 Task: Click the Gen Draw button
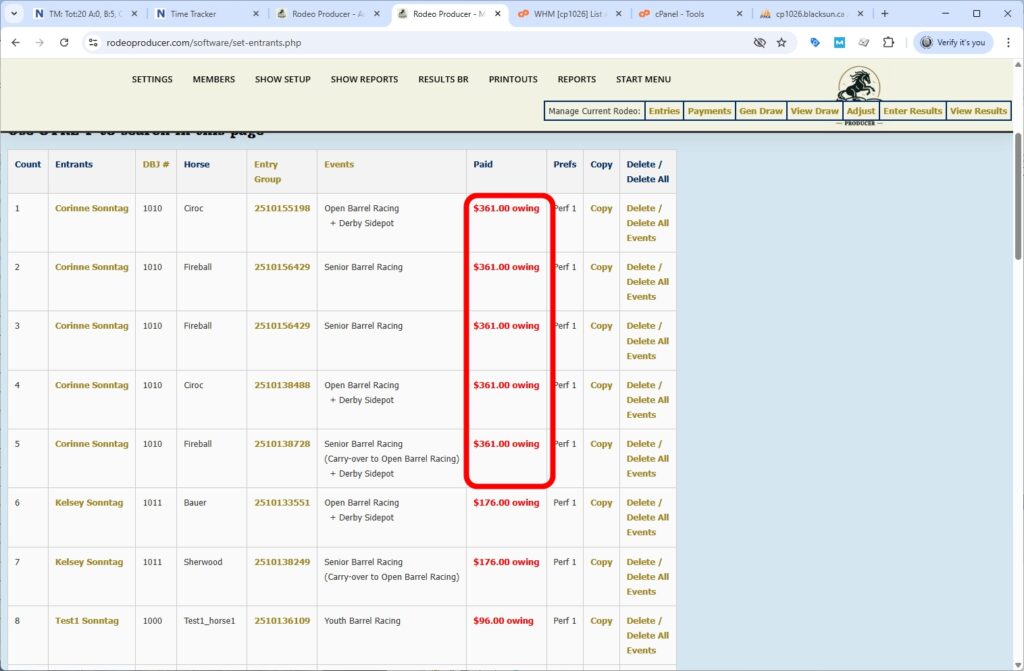[761, 111]
